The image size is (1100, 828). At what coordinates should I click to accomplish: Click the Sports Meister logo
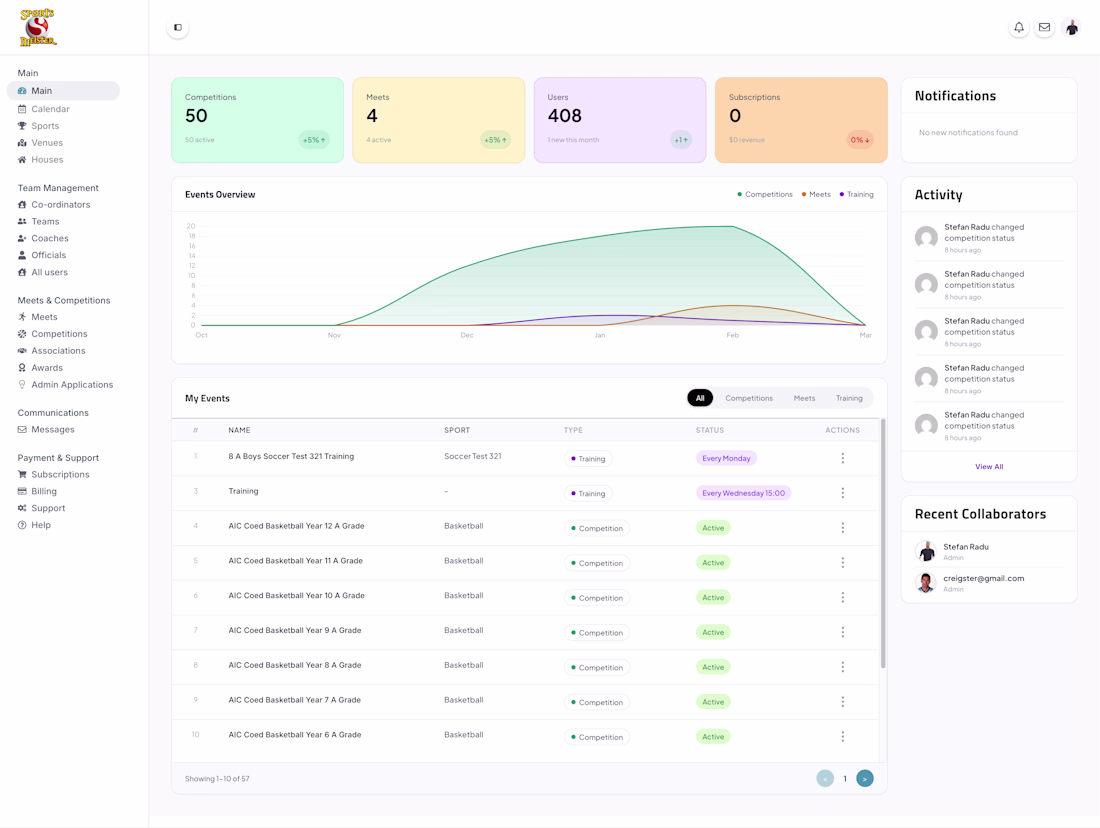pos(38,27)
